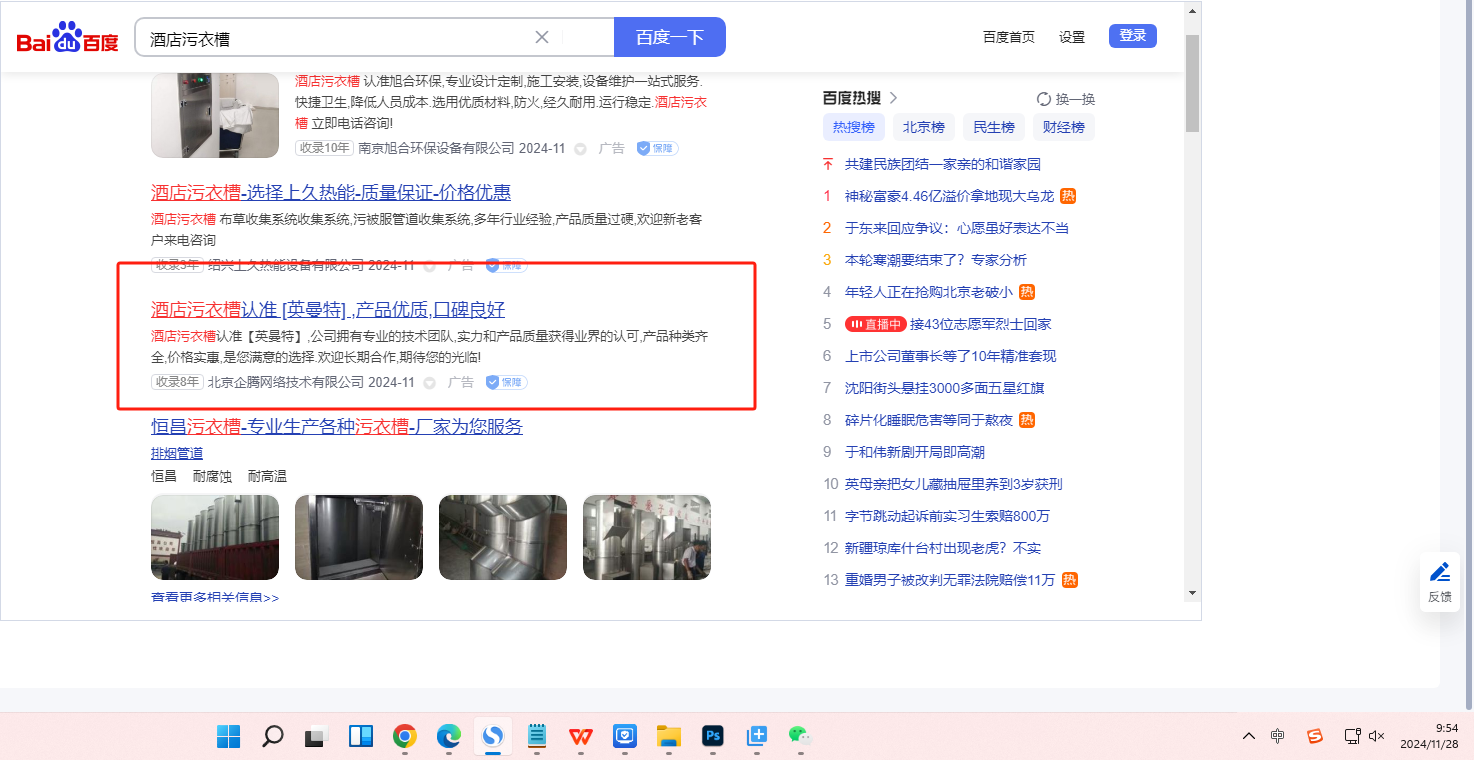Screen dimensions: 1474x760
Task: Click the search input containing 酒店污衣槽
Action: coord(335,38)
